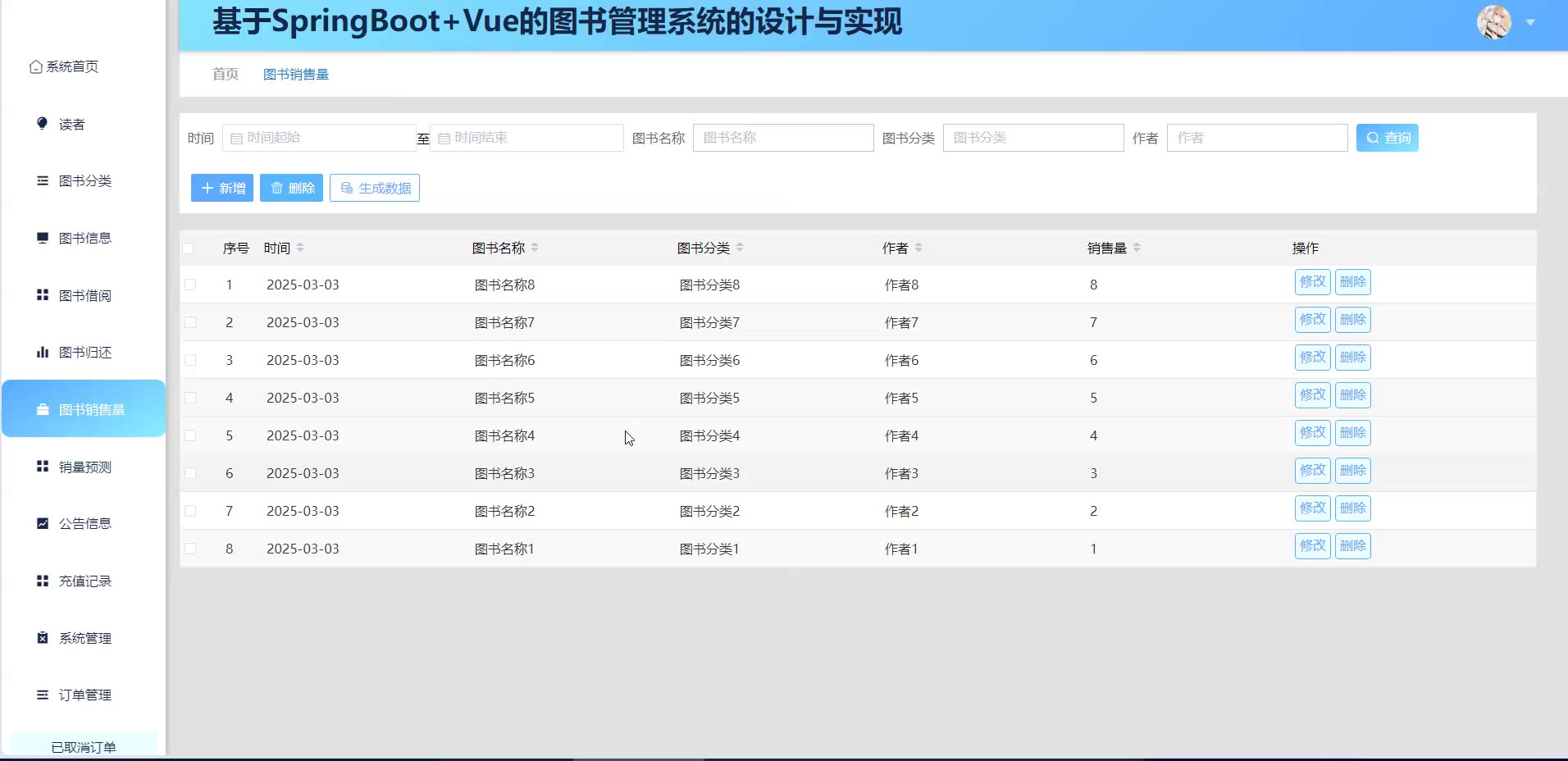Click the 图书名称 search input field
The height and width of the screenshot is (761, 1568).
tap(783, 138)
